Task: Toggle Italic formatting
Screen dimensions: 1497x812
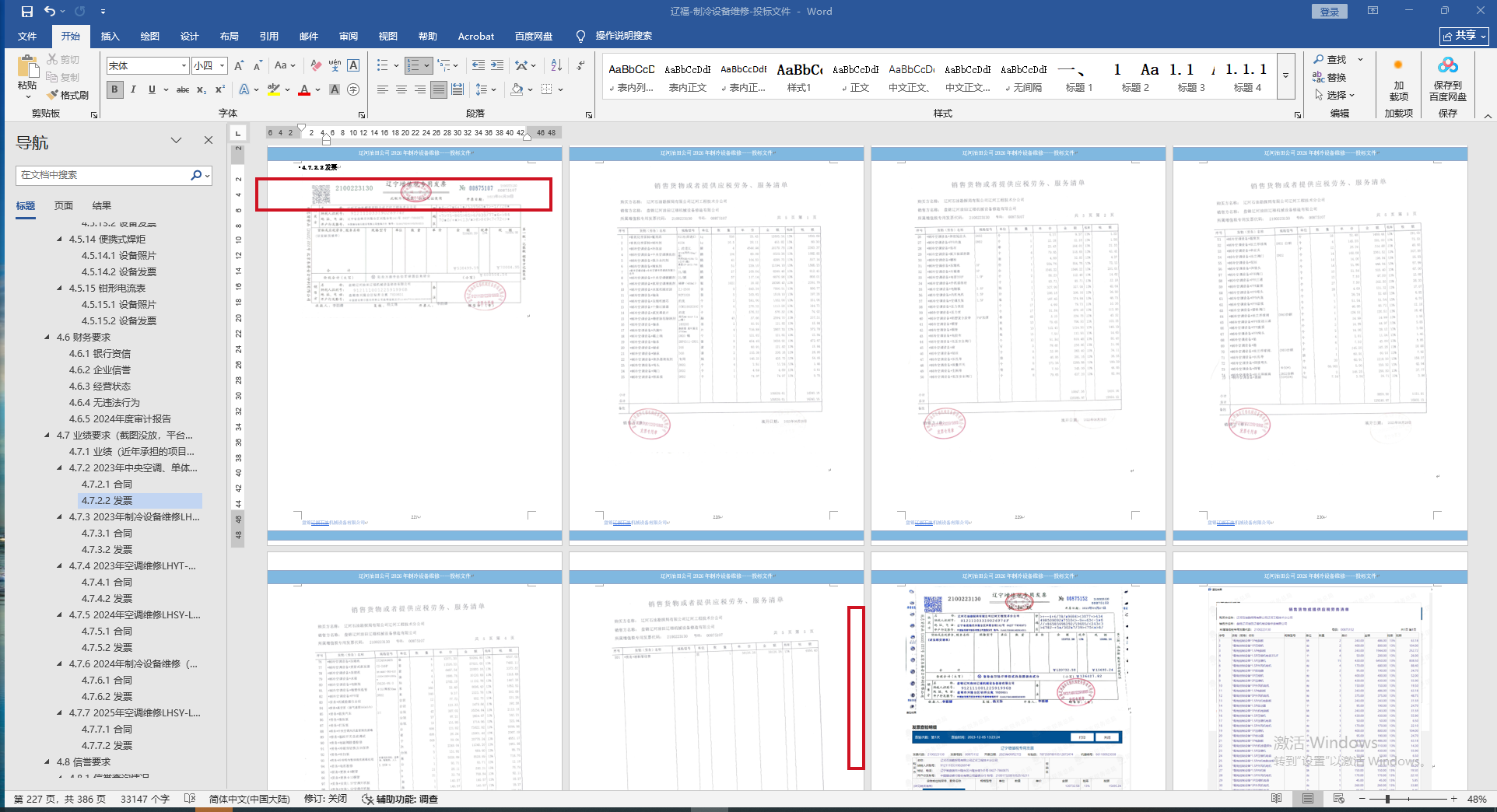Action: [x=133, y=89]
